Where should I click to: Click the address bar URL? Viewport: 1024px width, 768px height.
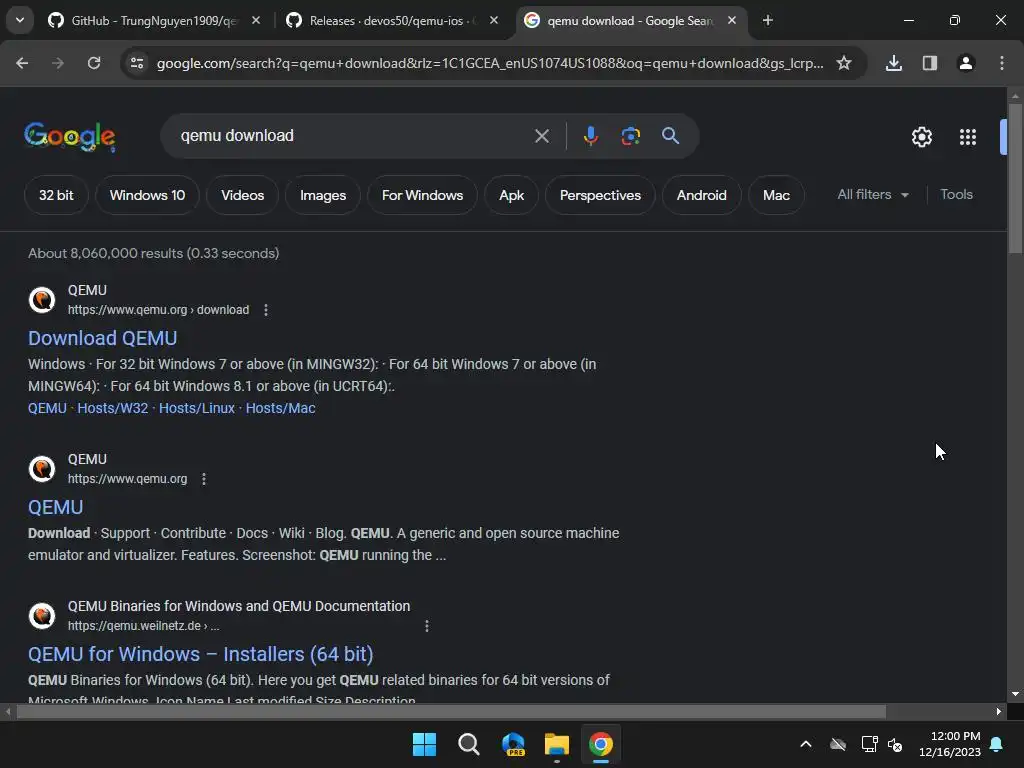coord(490,63)
